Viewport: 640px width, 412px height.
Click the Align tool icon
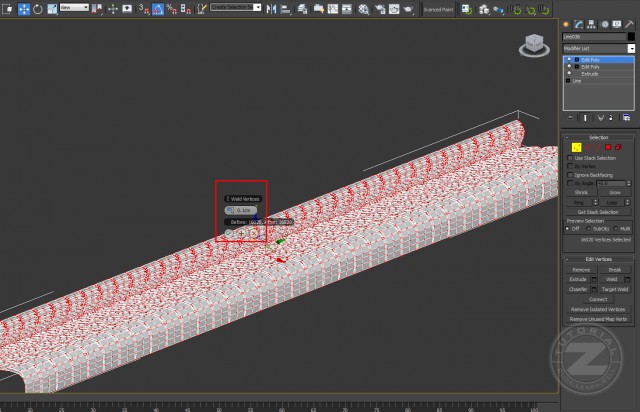(286, 9)
